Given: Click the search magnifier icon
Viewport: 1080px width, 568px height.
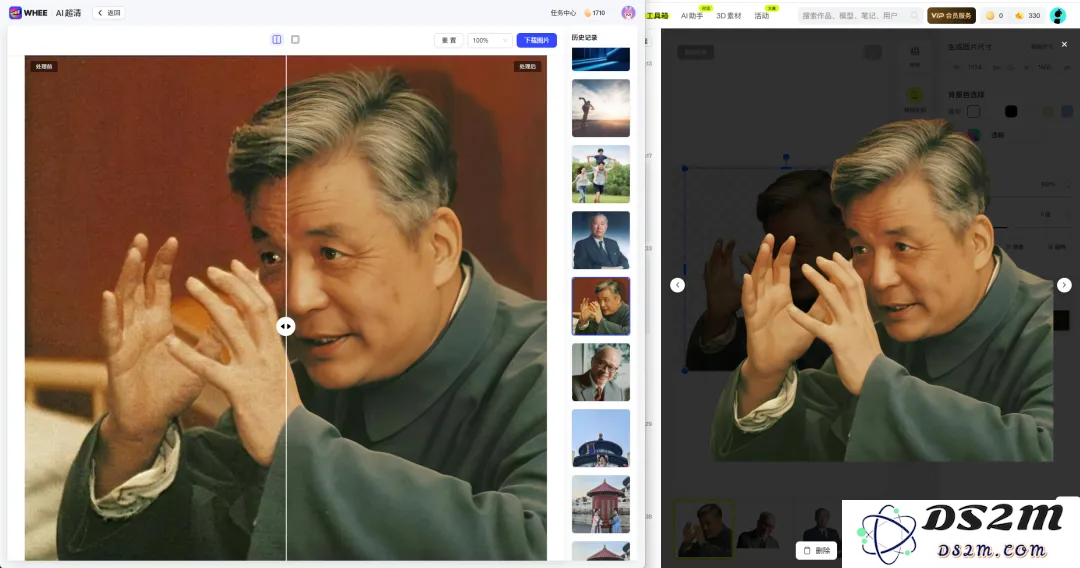Looking at the screenshot, I should click(915, 15).
